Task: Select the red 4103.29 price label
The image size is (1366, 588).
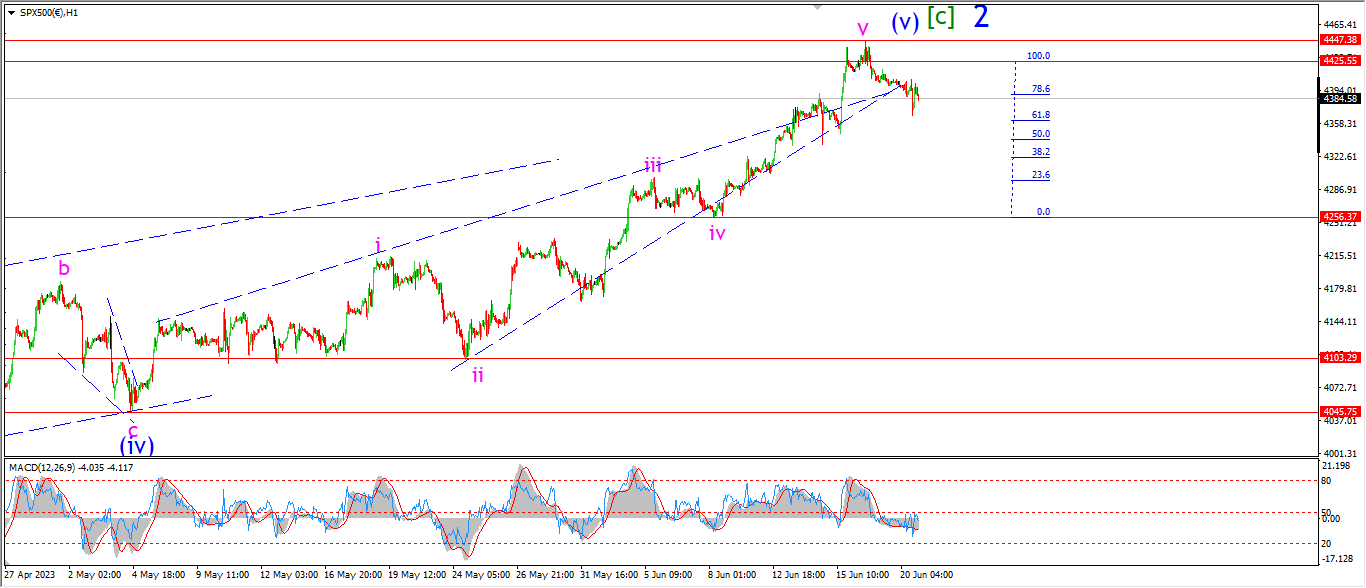Action: tap(1339, 358)
